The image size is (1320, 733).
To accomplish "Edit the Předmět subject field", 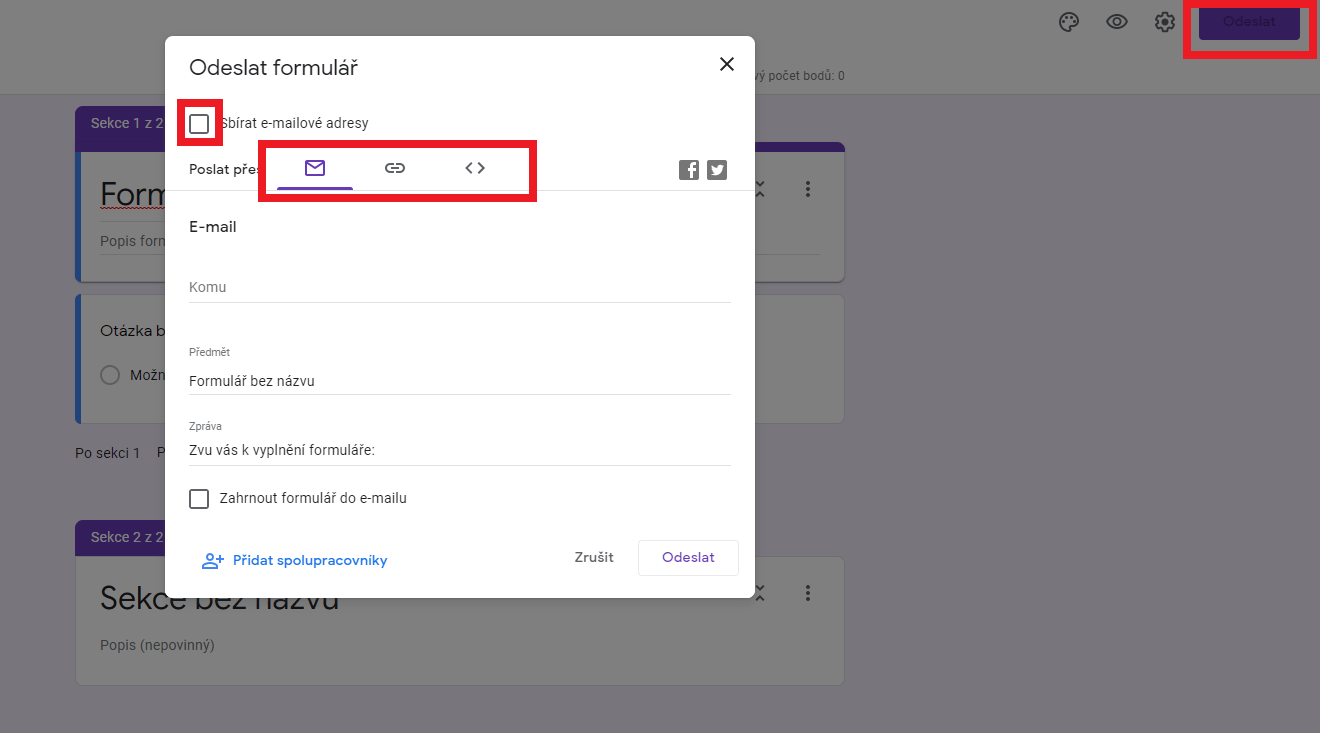I will [x=460, y=381].
